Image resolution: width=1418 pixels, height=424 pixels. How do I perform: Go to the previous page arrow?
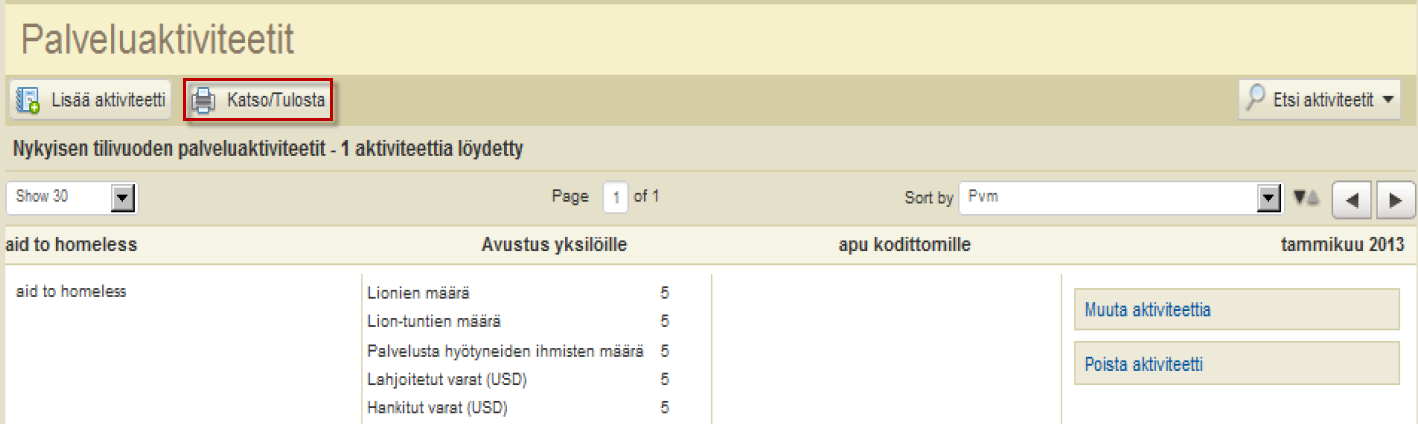coord(1354,199)
